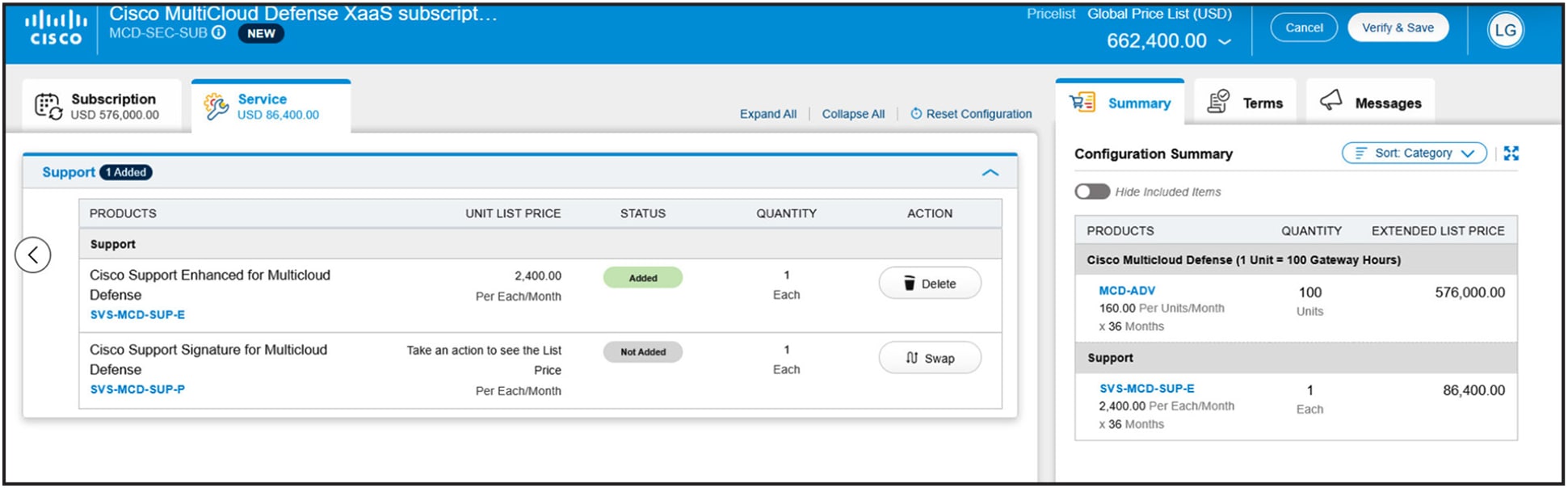Viewport: 1568px width, 488px height.
Task: Click the 86,400.00 extended price
Action: (x=1474, y=390)
